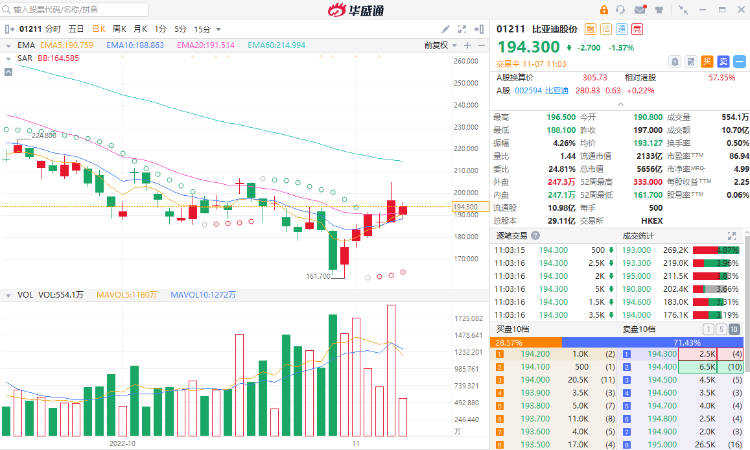This screenshot has width=750, height=450.
Task: Click orange 28.57% buy ratio bar
Action: [526, 342]
